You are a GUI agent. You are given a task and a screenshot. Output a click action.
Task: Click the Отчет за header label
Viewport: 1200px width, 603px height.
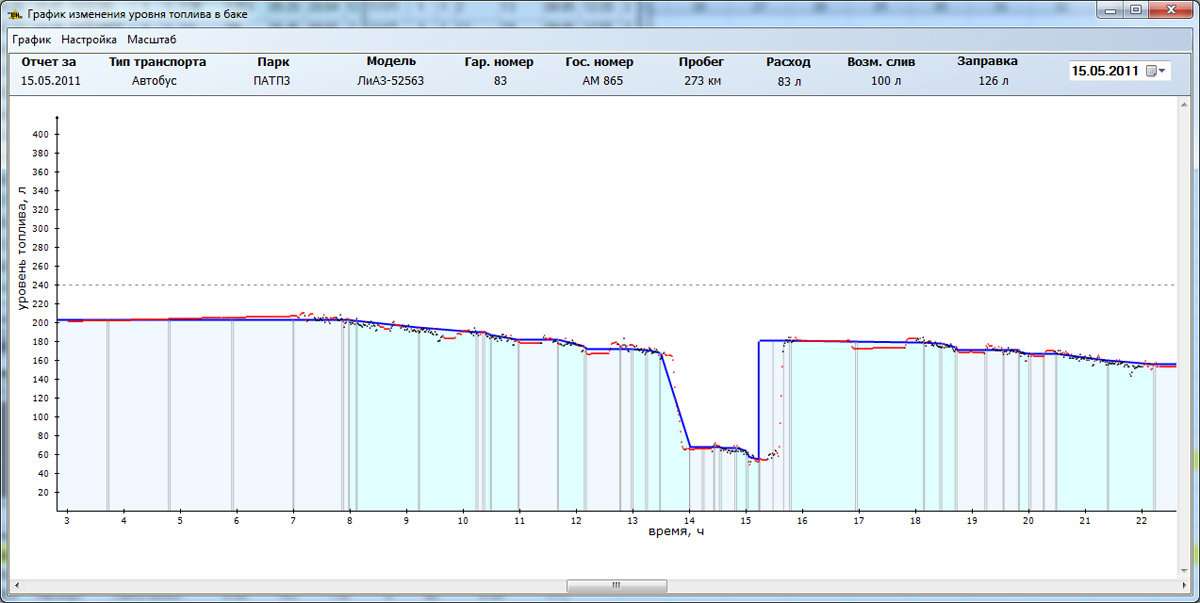pyautogui.click(x=48, y=62)
